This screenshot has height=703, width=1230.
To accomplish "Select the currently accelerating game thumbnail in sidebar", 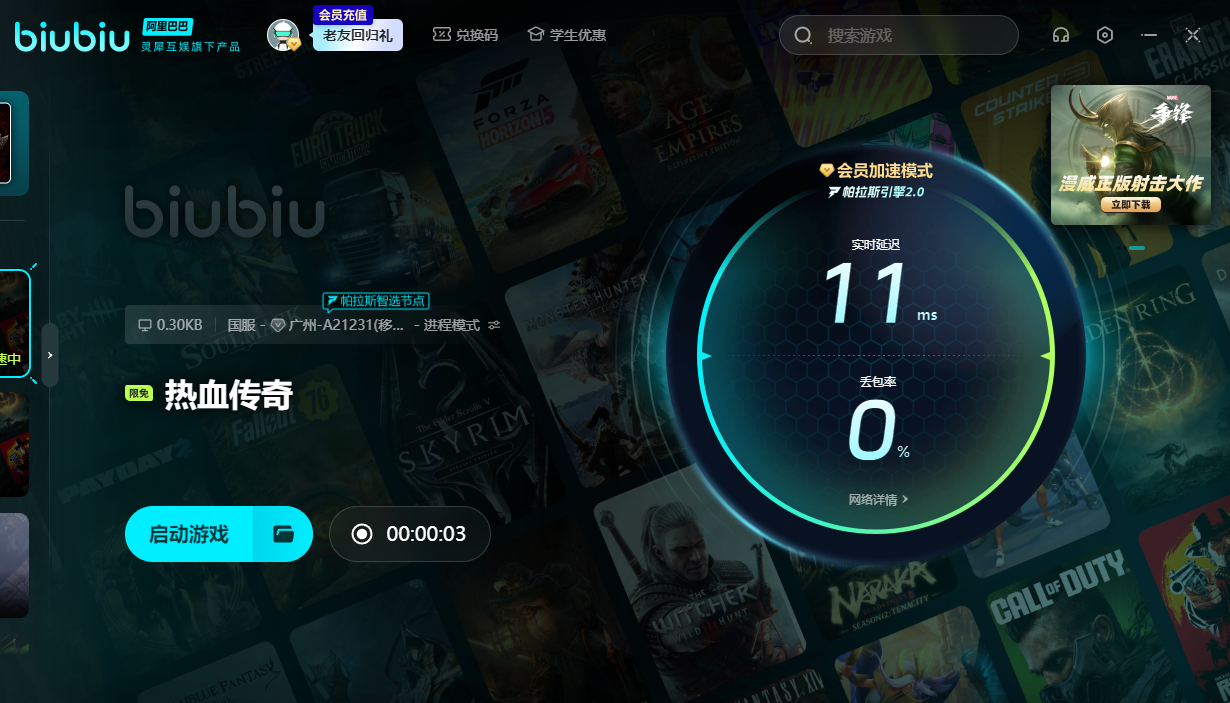I will coord(14,325).
